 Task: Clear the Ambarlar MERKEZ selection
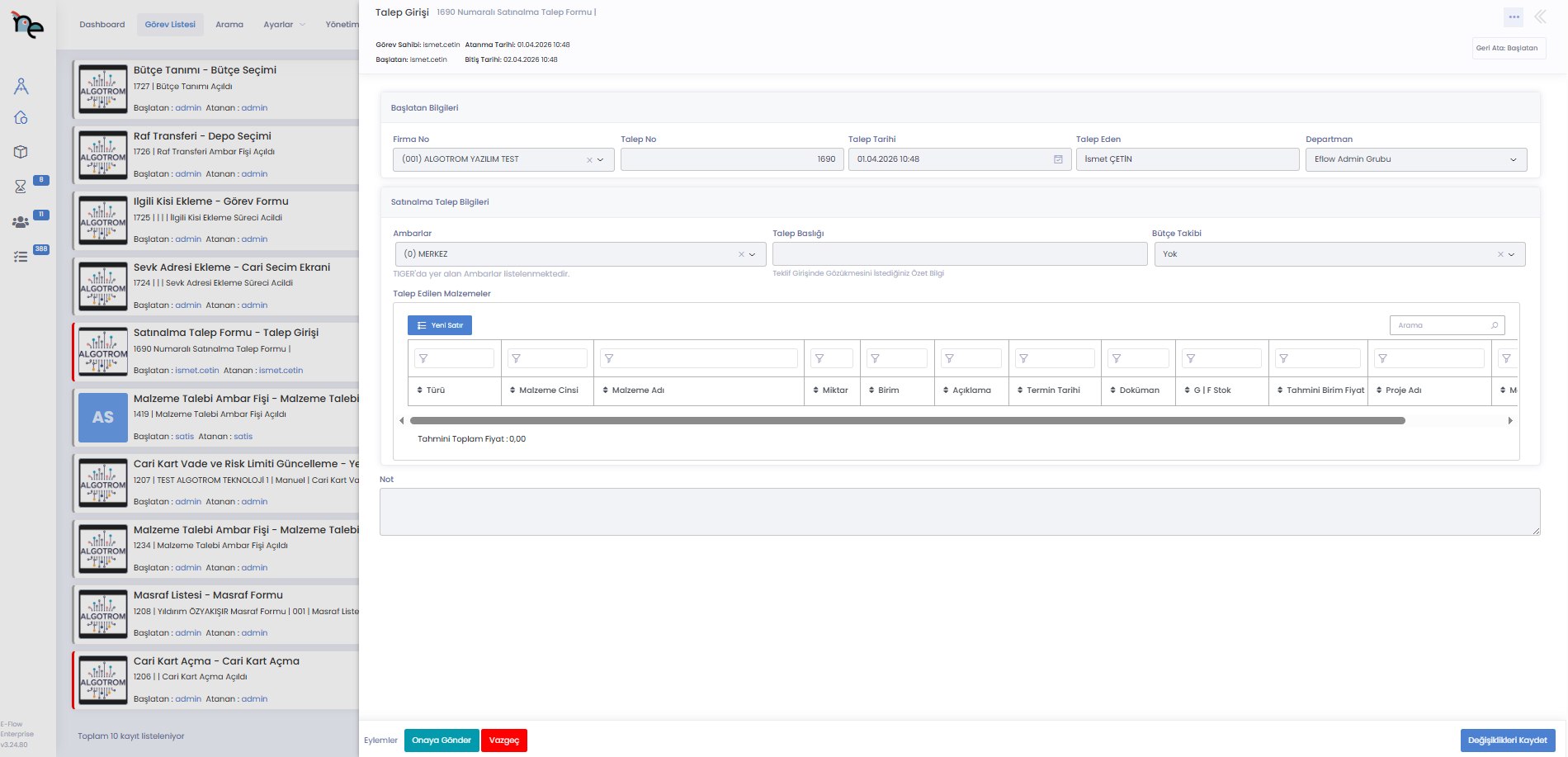click(741, 254)
